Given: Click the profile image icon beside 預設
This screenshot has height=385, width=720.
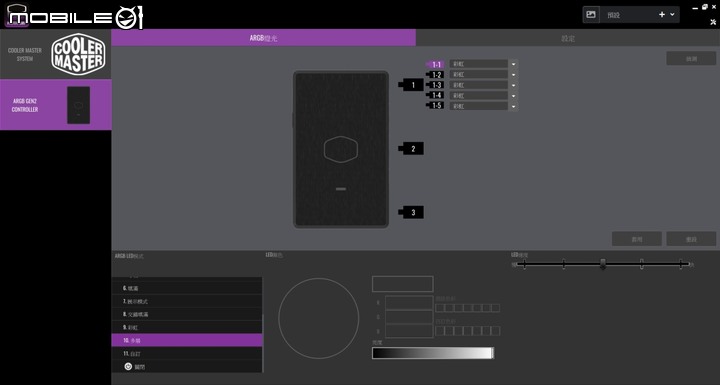Looking at the screenshot, I should 591,15.
